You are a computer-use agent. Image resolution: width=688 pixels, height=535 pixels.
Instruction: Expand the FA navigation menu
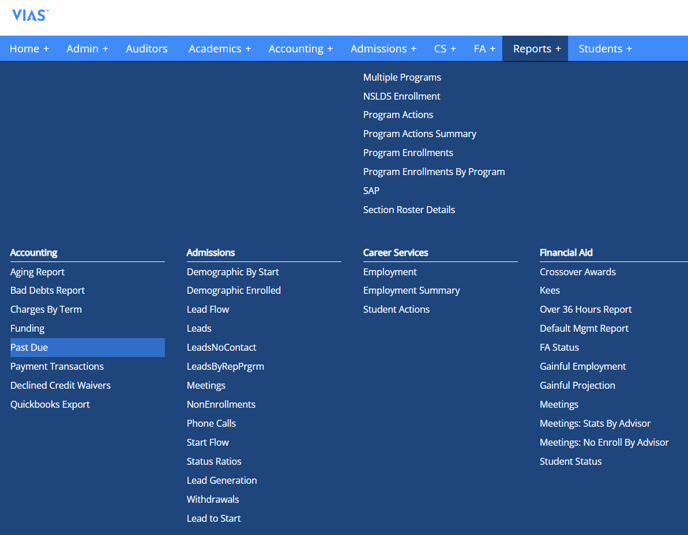(484, 49)
